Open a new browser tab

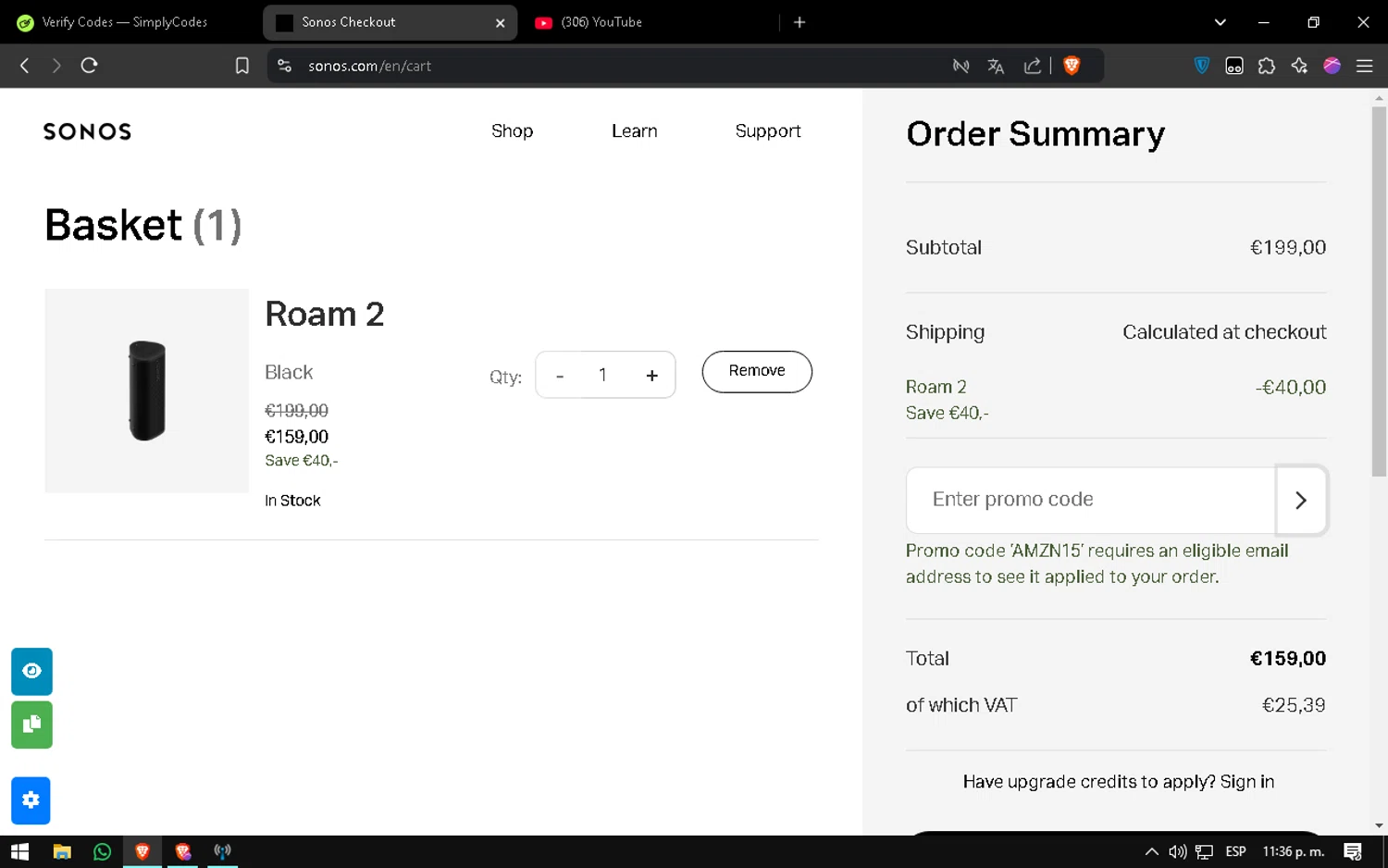pyautogui.click(x=799, y=22)
